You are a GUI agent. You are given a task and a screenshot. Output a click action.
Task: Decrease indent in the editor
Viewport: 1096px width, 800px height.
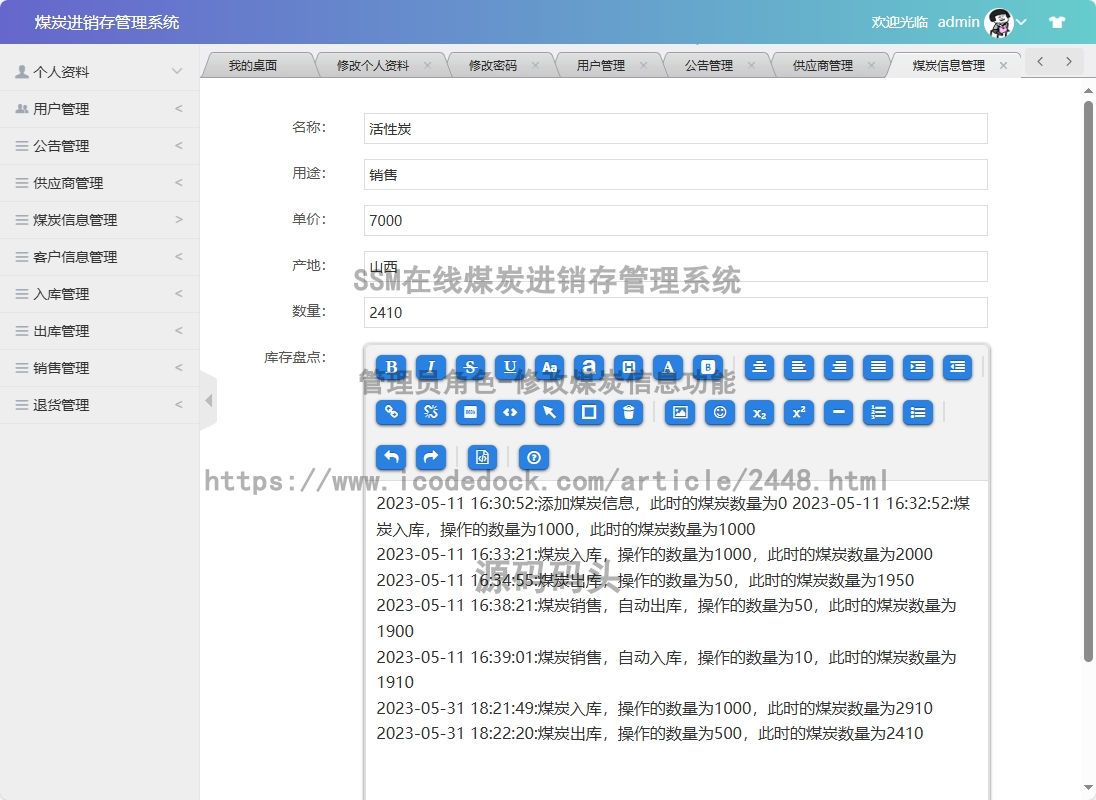[958, 367]
